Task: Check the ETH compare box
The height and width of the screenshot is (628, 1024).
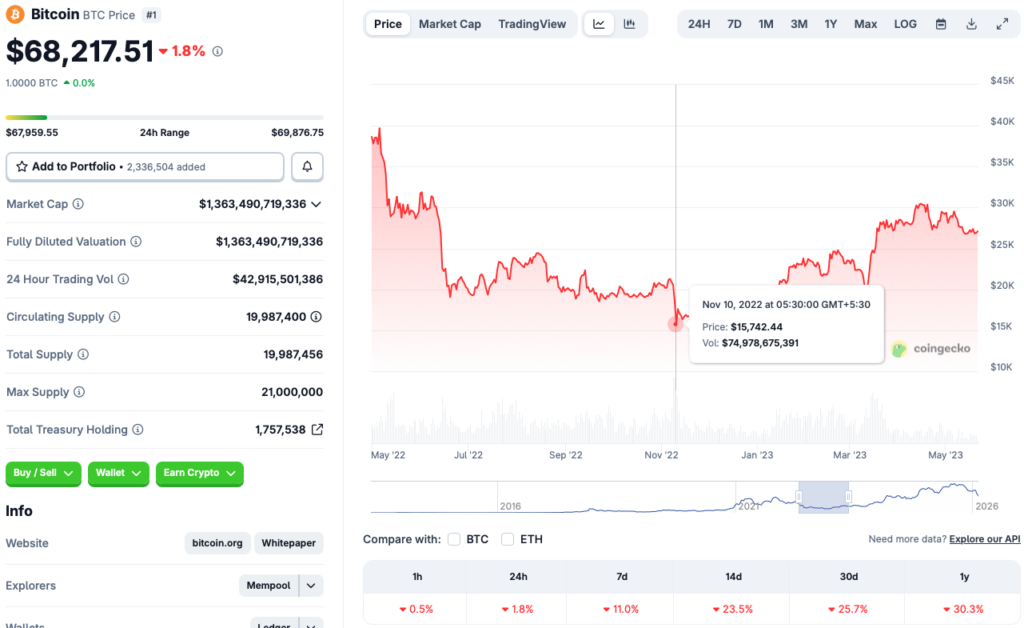Action: coord(508,538)
